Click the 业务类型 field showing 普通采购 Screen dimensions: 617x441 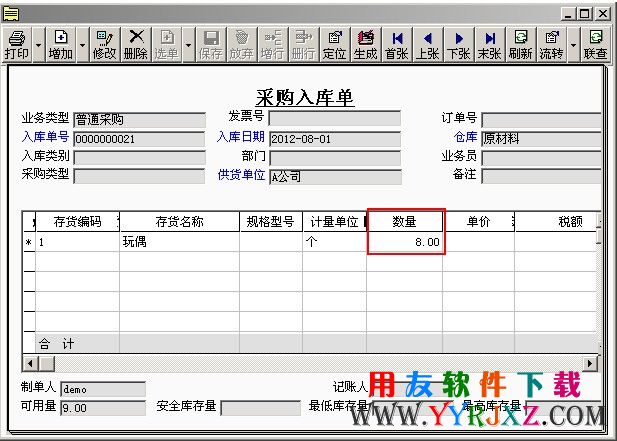(x=140, y=120)
